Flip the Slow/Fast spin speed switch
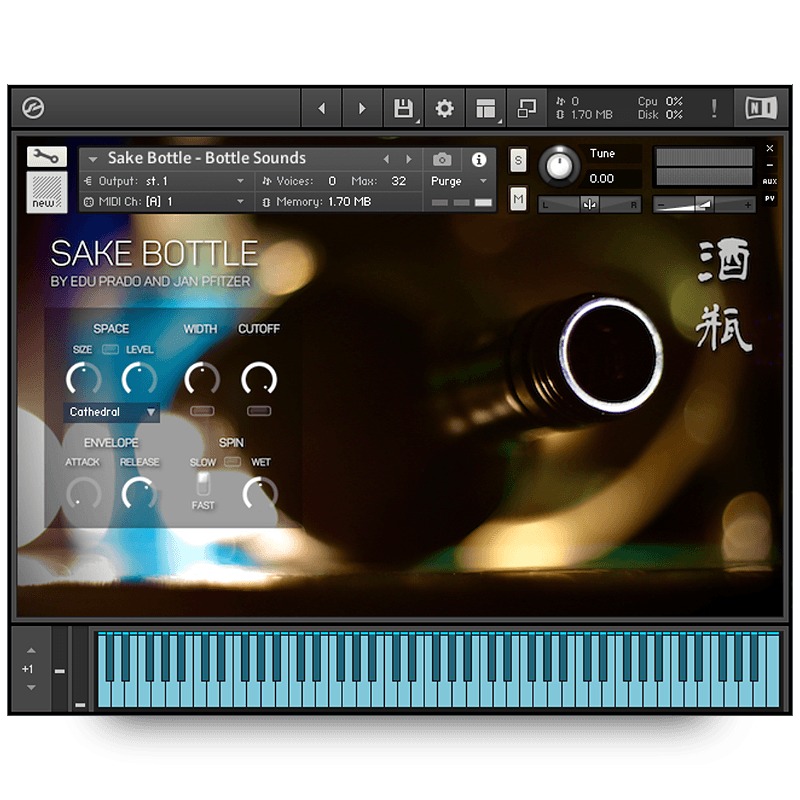Viewport: 800px width, 800px height. click(203, 484)
